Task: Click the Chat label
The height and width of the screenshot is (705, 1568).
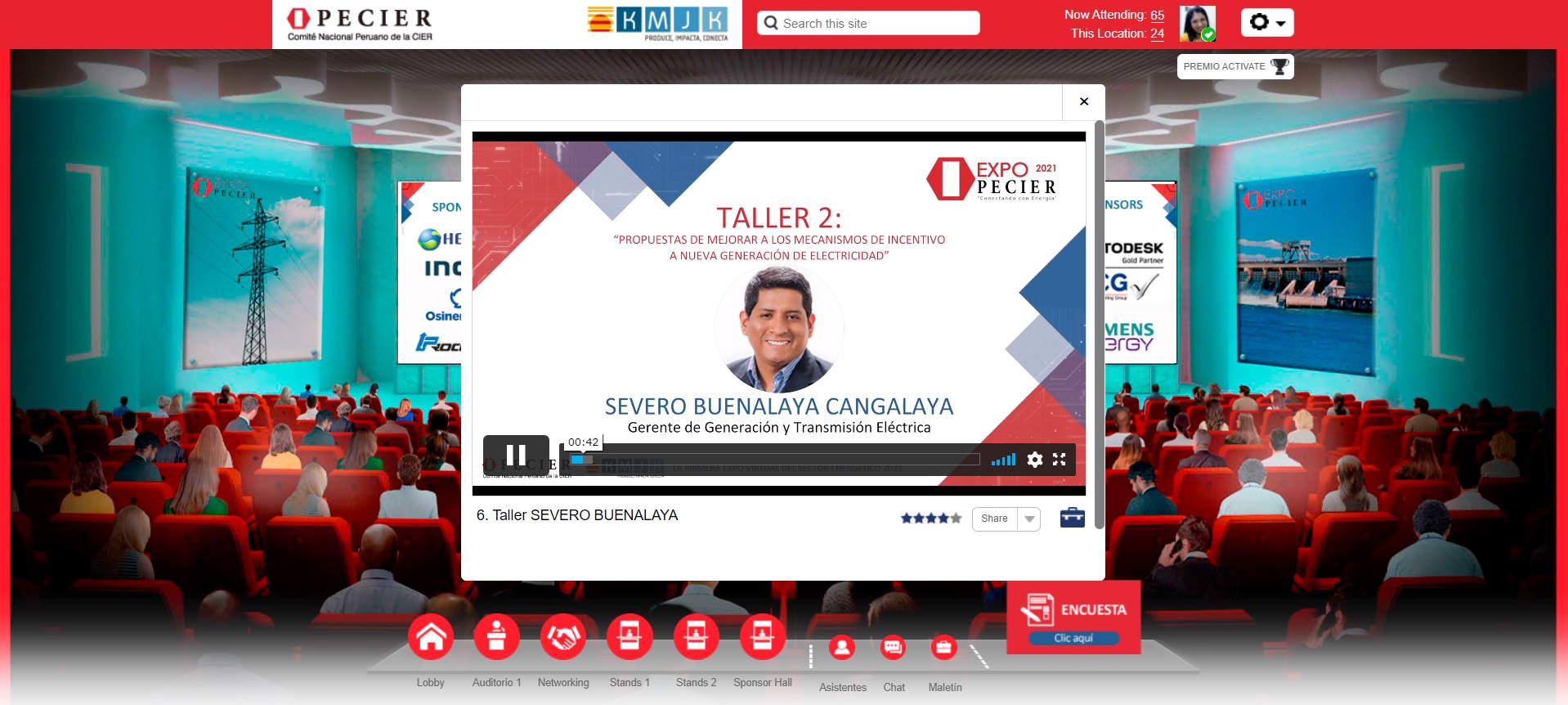Action: (894, 687)
